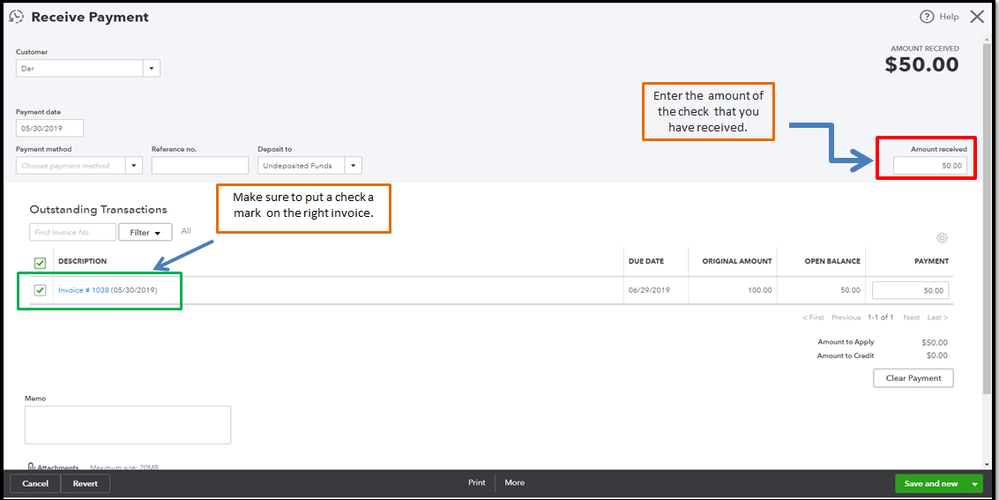The height and width of the screenshot is (500, 999).
Task: Click the Payment date field
Action: (x=50, y=128)
